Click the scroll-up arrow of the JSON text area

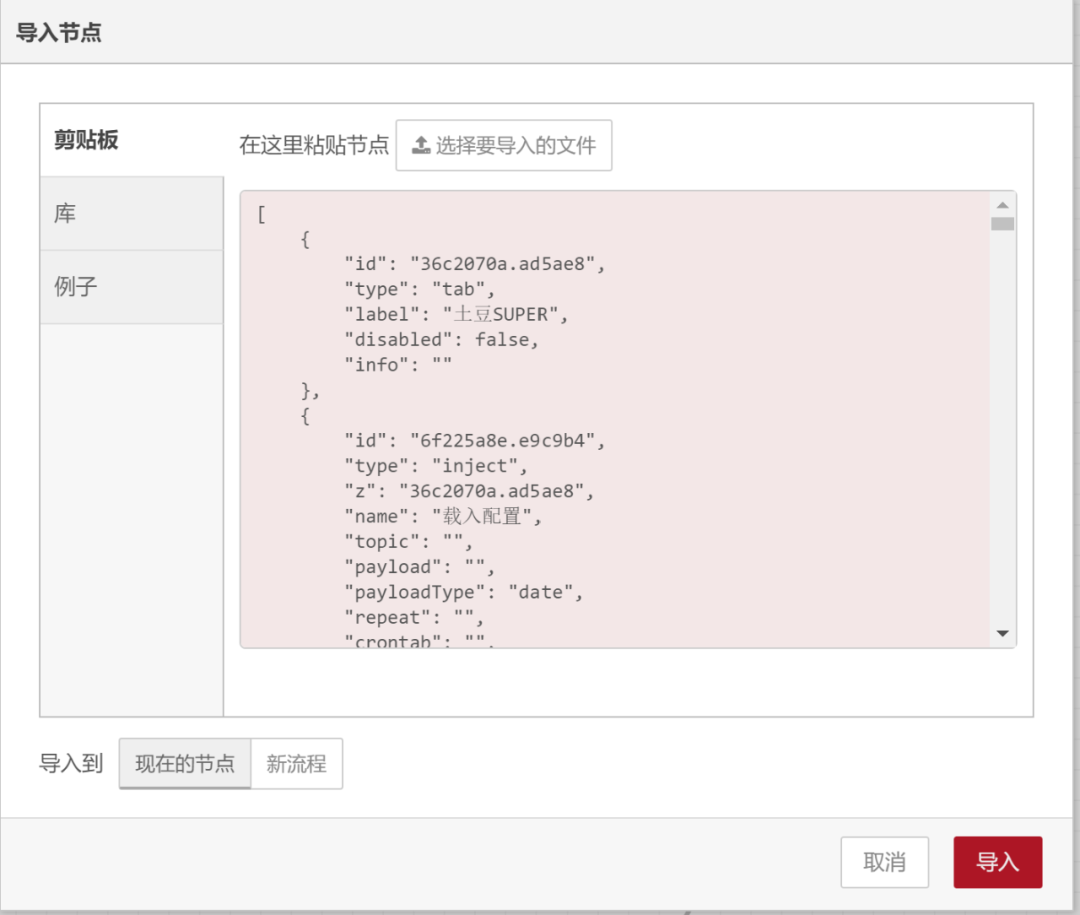pos(1003,205)
